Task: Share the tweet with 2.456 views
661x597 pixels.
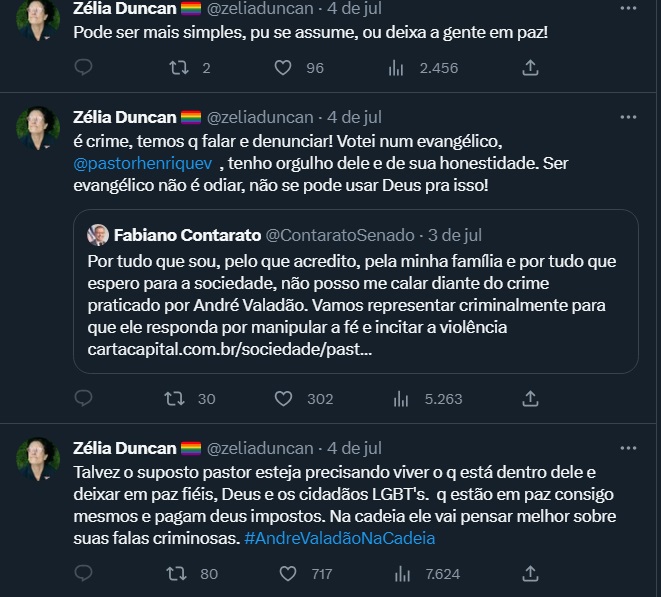Action: [x=531, y=68]
